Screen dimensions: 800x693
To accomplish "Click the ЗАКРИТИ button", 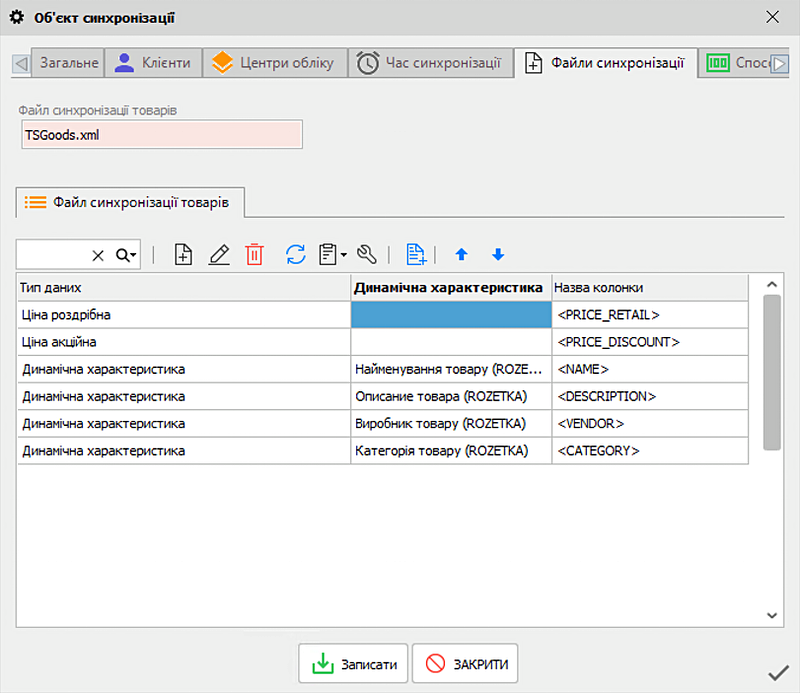I will tap(465, 663).
